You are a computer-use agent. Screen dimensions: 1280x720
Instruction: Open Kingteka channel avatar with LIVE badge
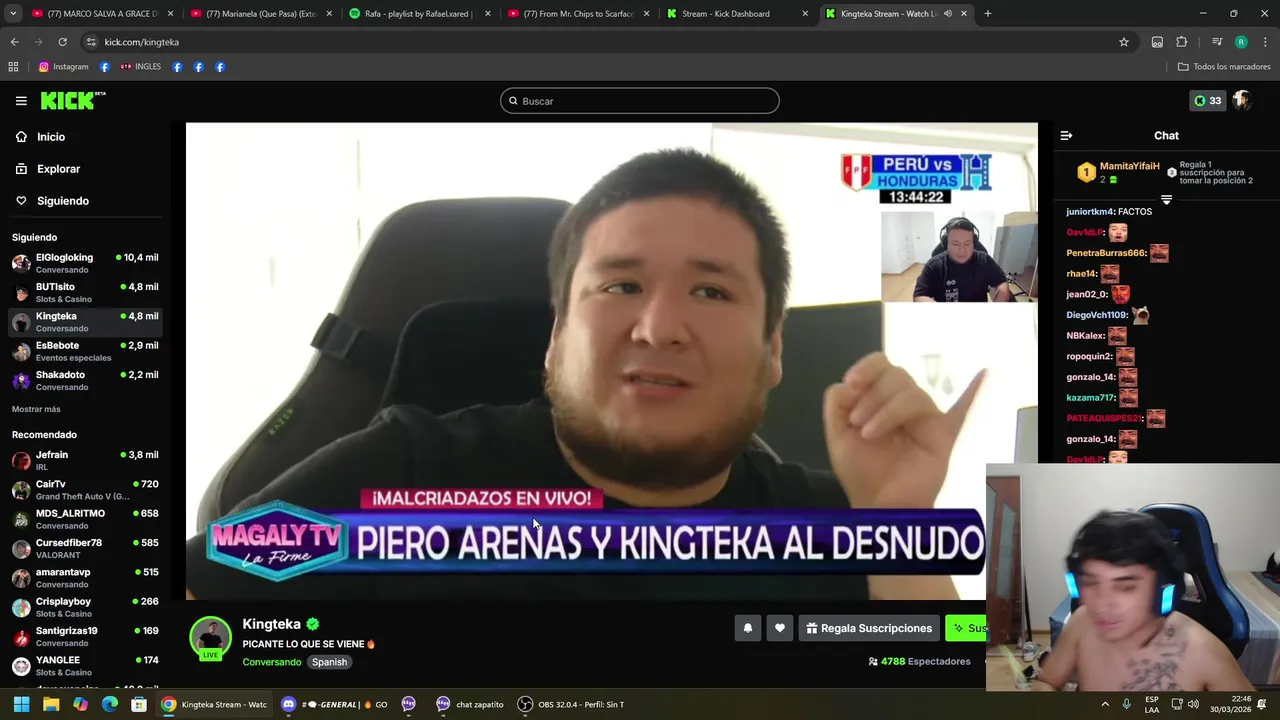pos(211,639)
